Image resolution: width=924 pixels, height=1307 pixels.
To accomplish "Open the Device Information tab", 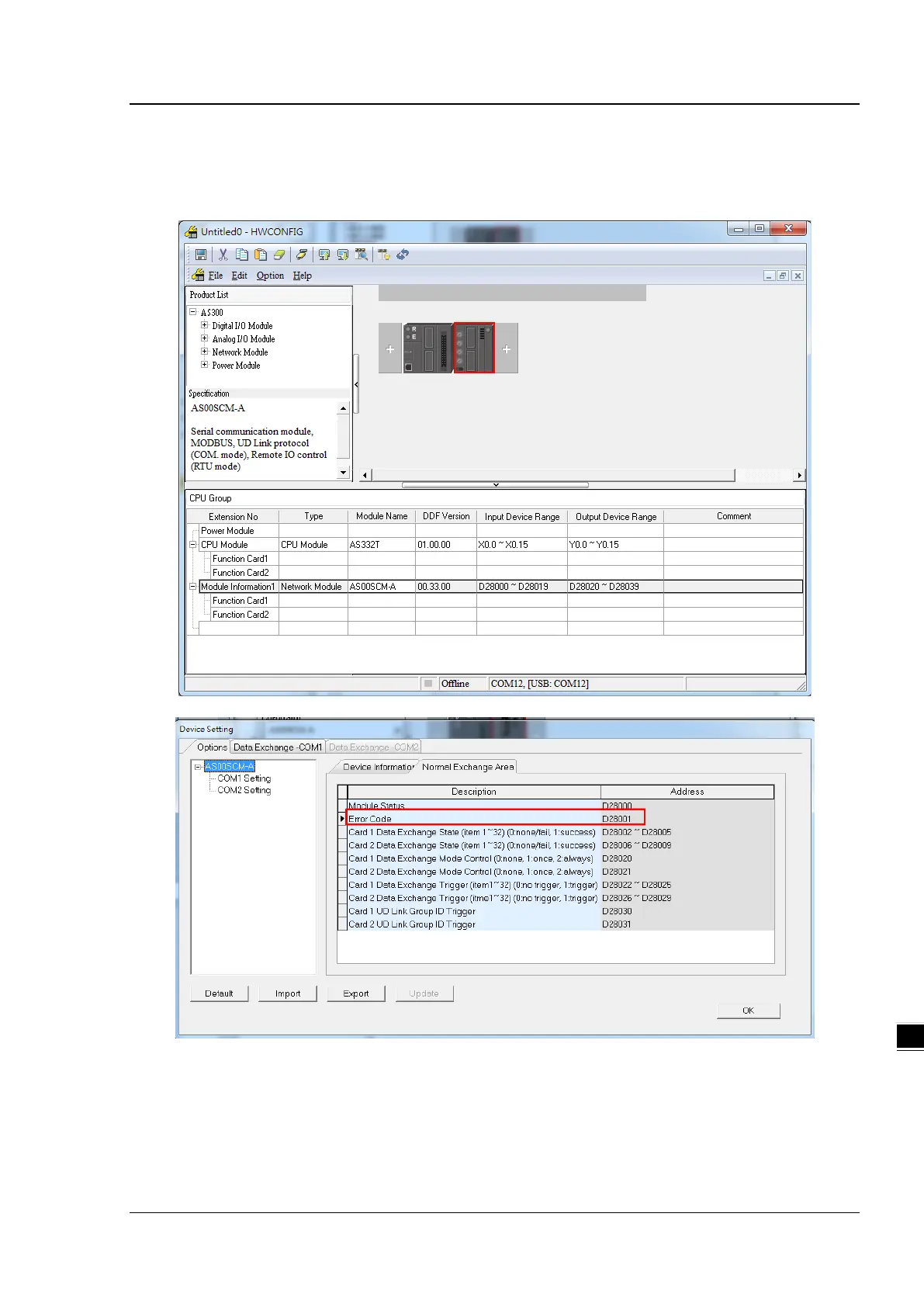I will click(378, 767).
